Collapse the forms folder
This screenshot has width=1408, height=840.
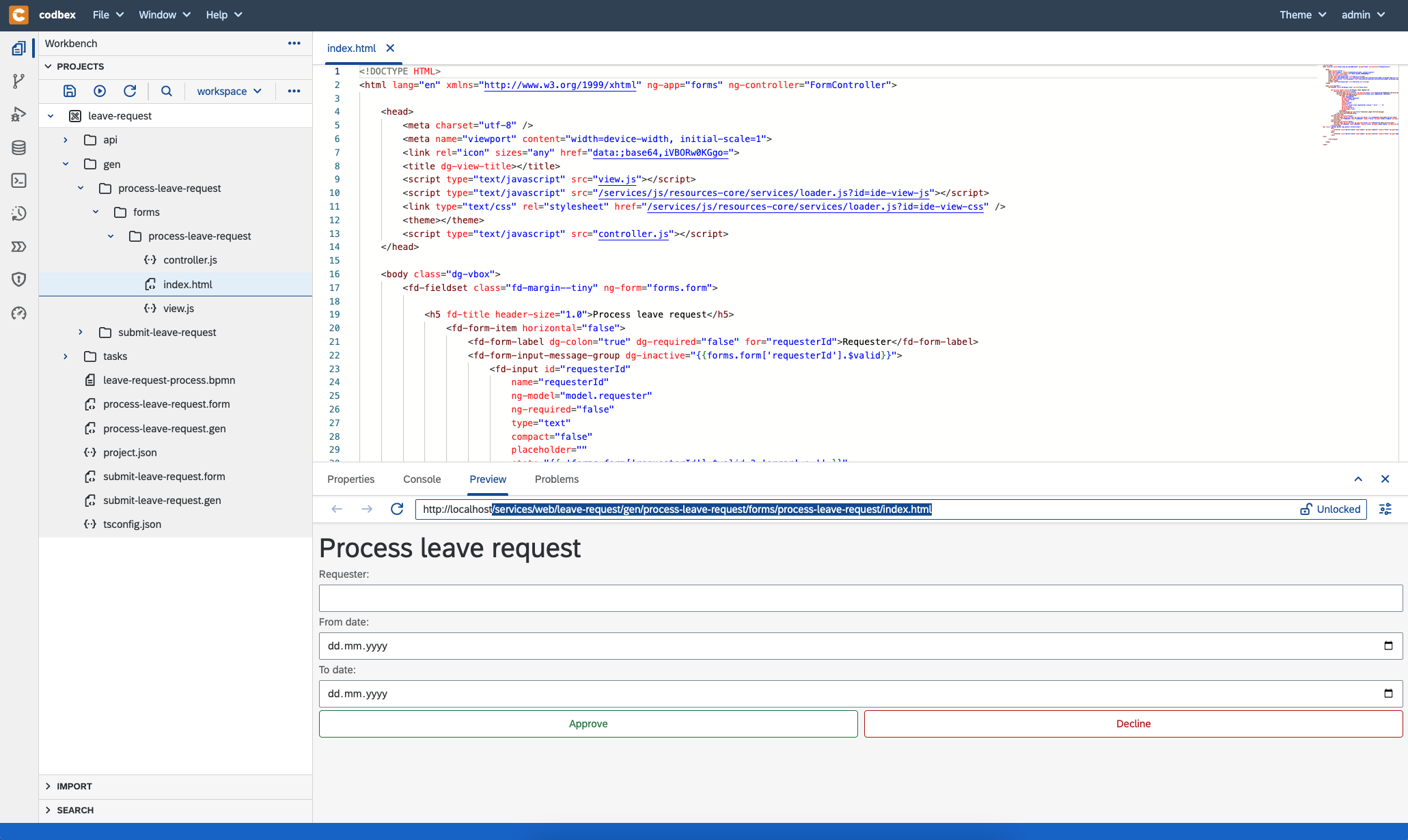coord(96,212)
